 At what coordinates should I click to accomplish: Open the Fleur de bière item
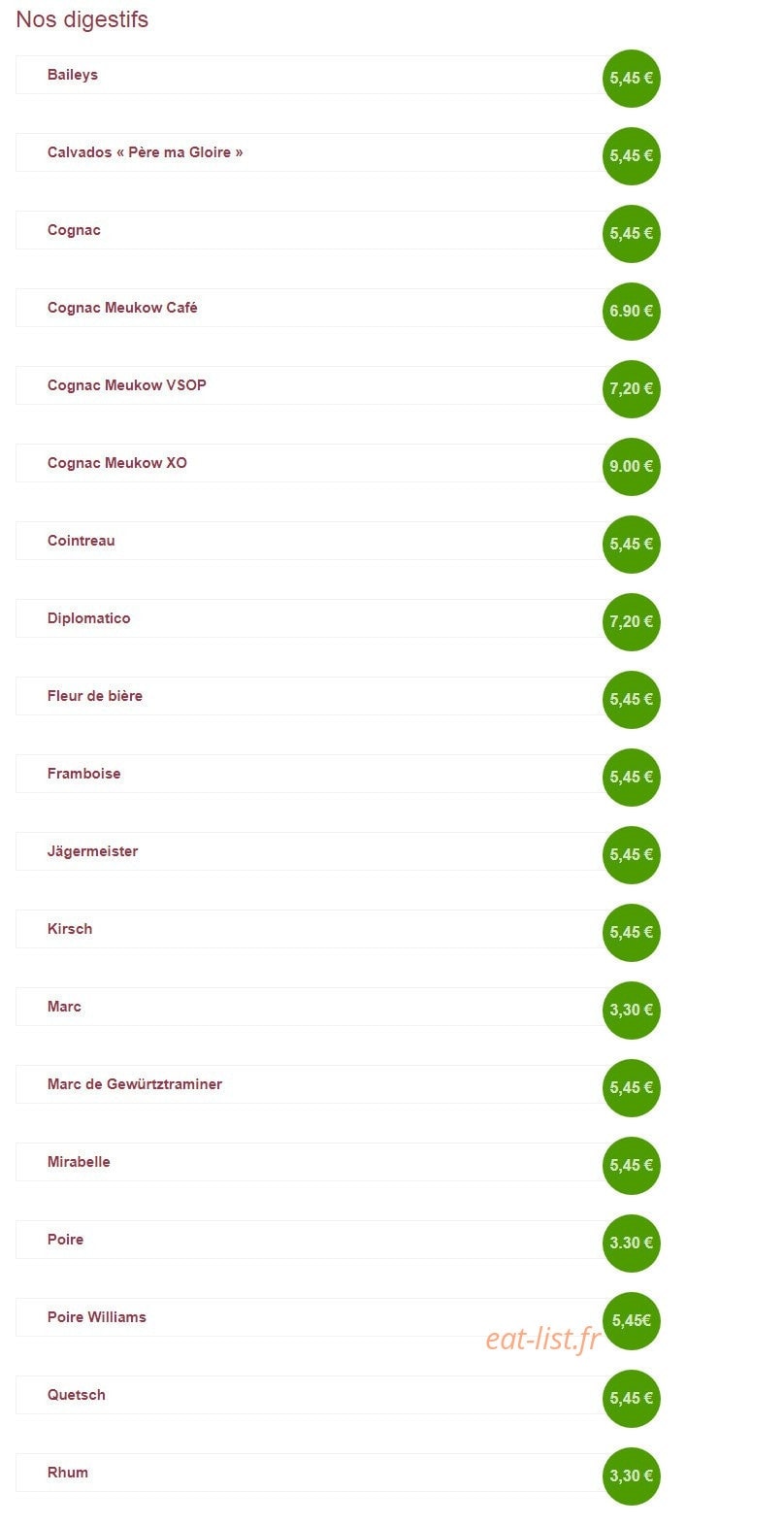pyautogui.click(x=310, y=696)
